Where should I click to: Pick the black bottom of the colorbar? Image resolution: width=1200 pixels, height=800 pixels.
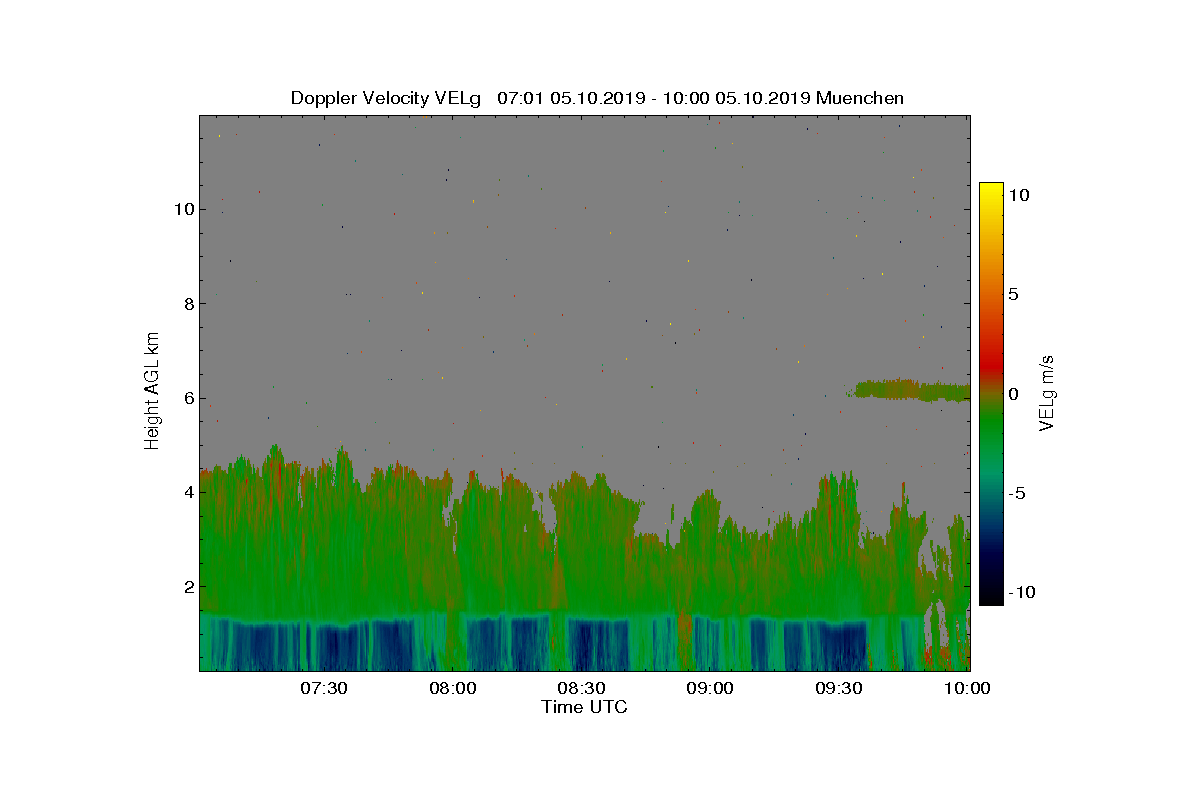pos(990,597)
